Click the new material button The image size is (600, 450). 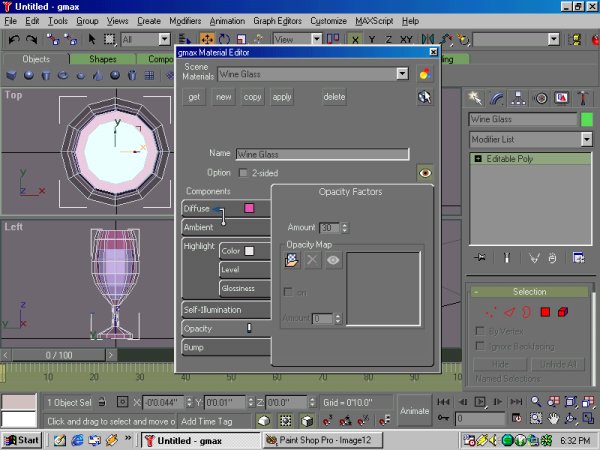[x=223, y=97]
